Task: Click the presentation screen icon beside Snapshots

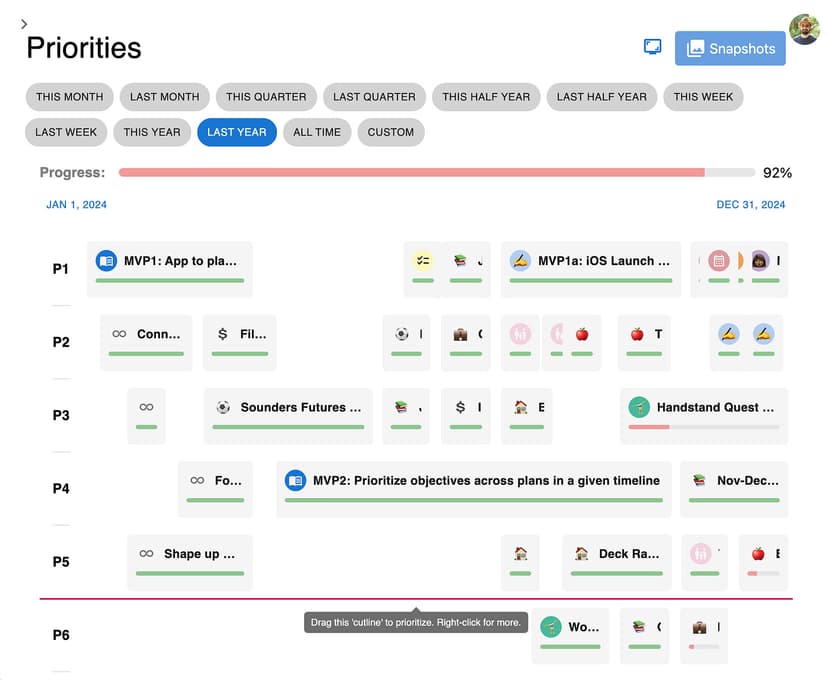Action: (652, 47)
